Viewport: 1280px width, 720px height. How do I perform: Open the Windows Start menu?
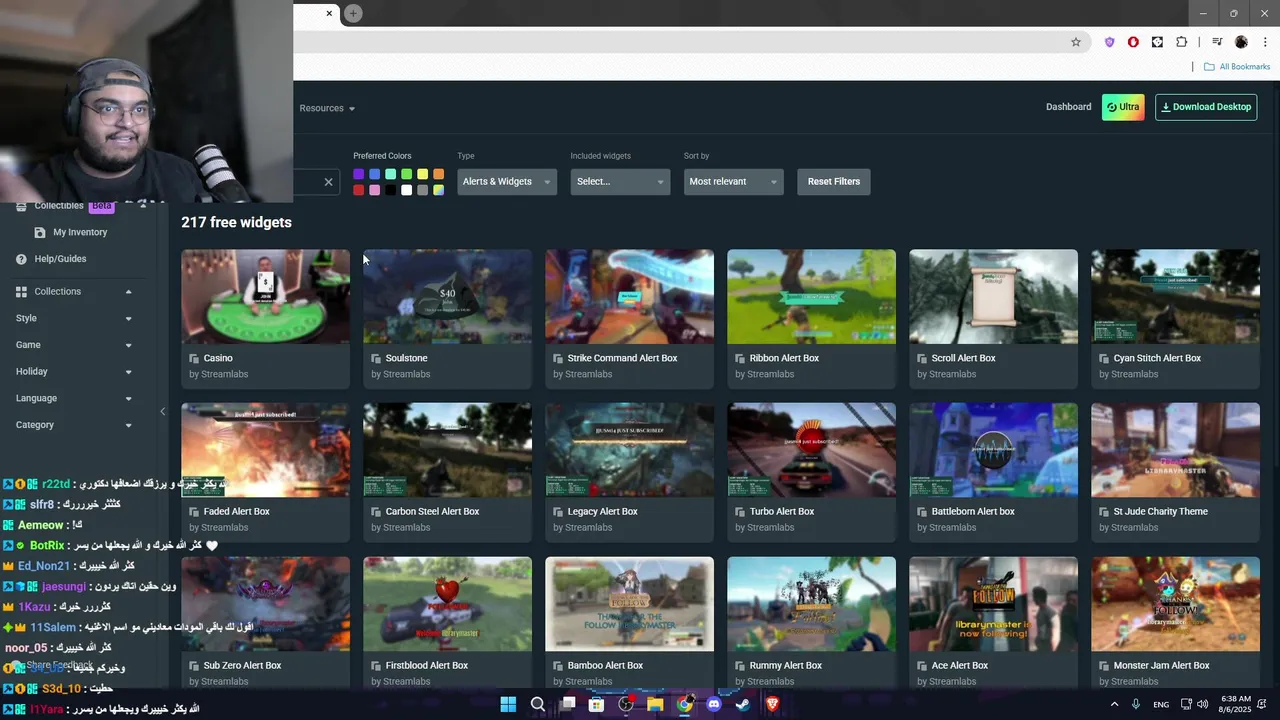click(x=508, y=704)
